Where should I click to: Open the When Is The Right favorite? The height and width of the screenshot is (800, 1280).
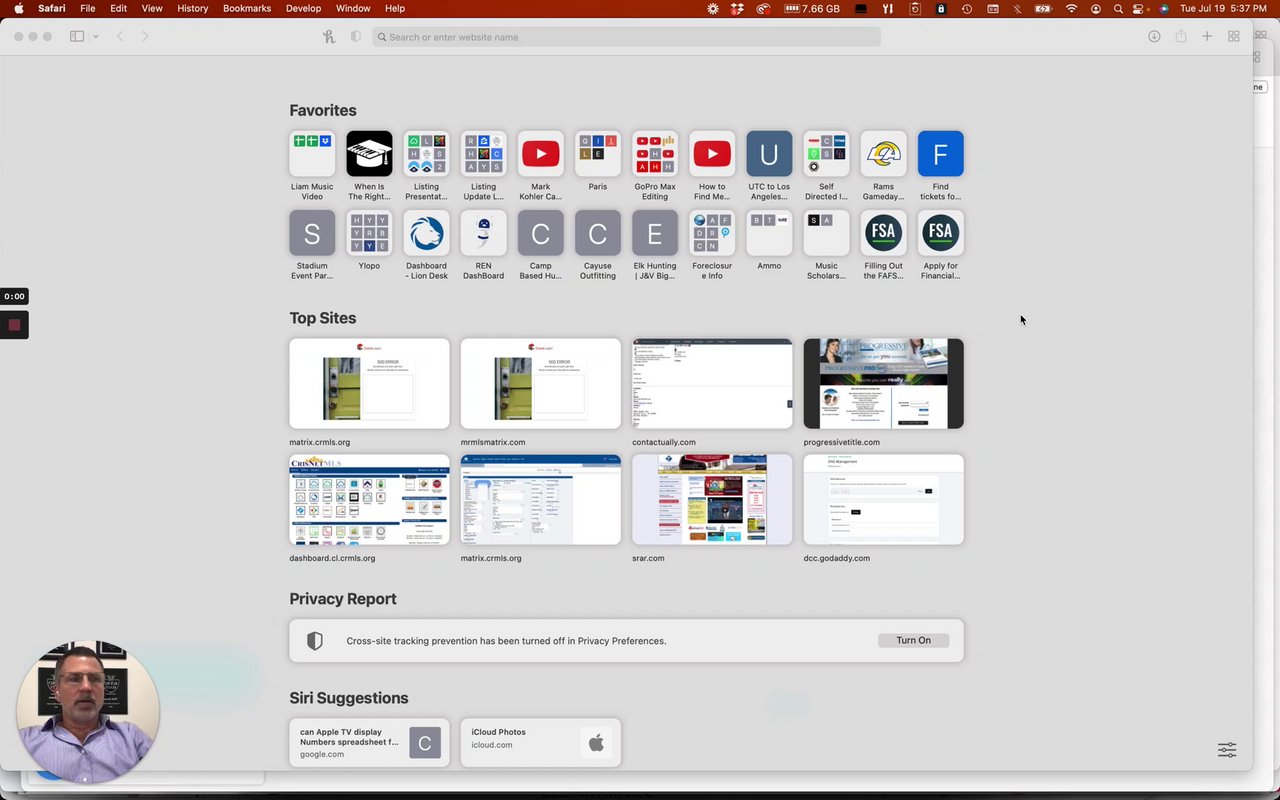[x=369, y=154]
